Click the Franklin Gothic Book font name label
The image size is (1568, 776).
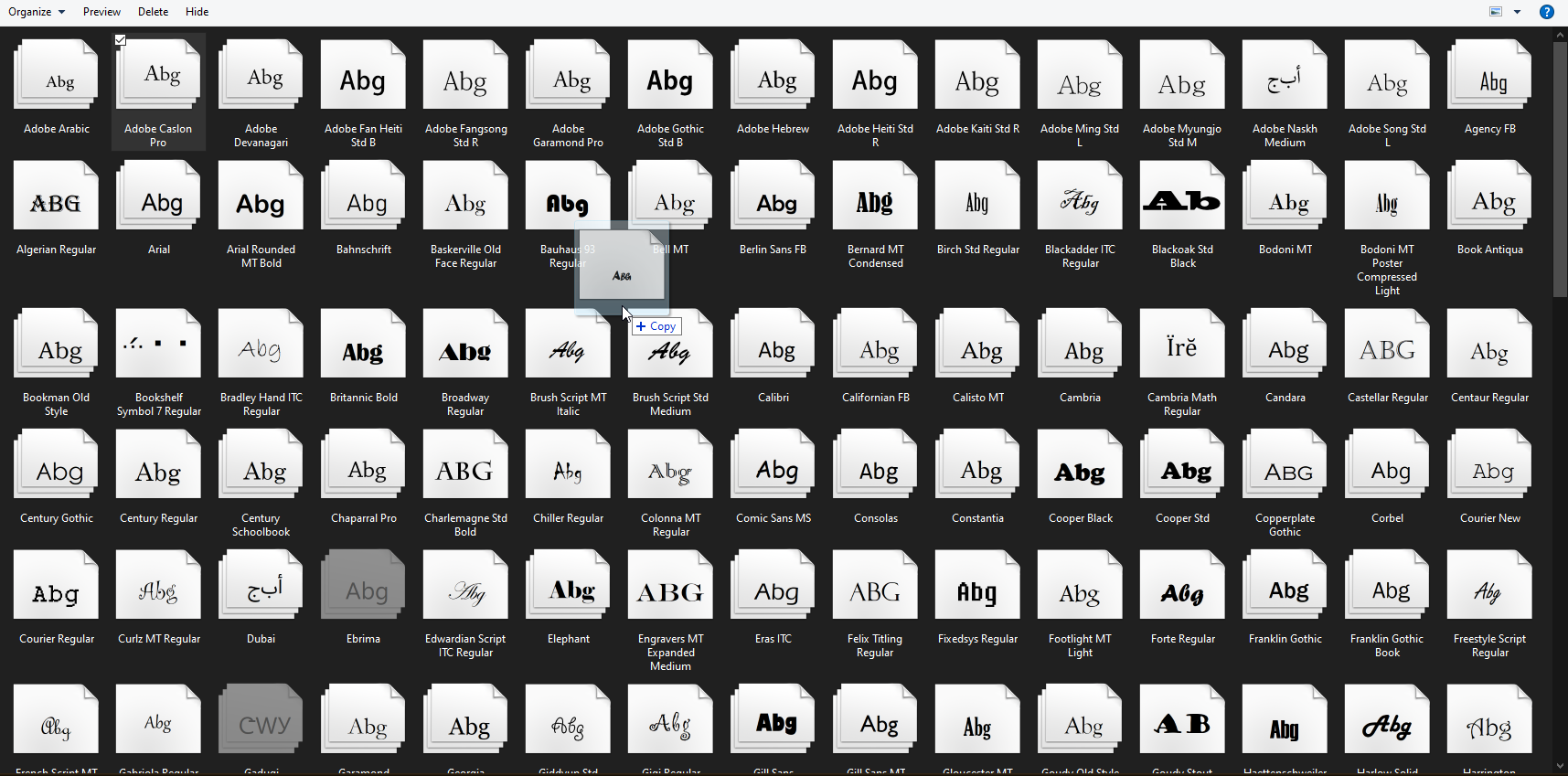pos(1387,645)
